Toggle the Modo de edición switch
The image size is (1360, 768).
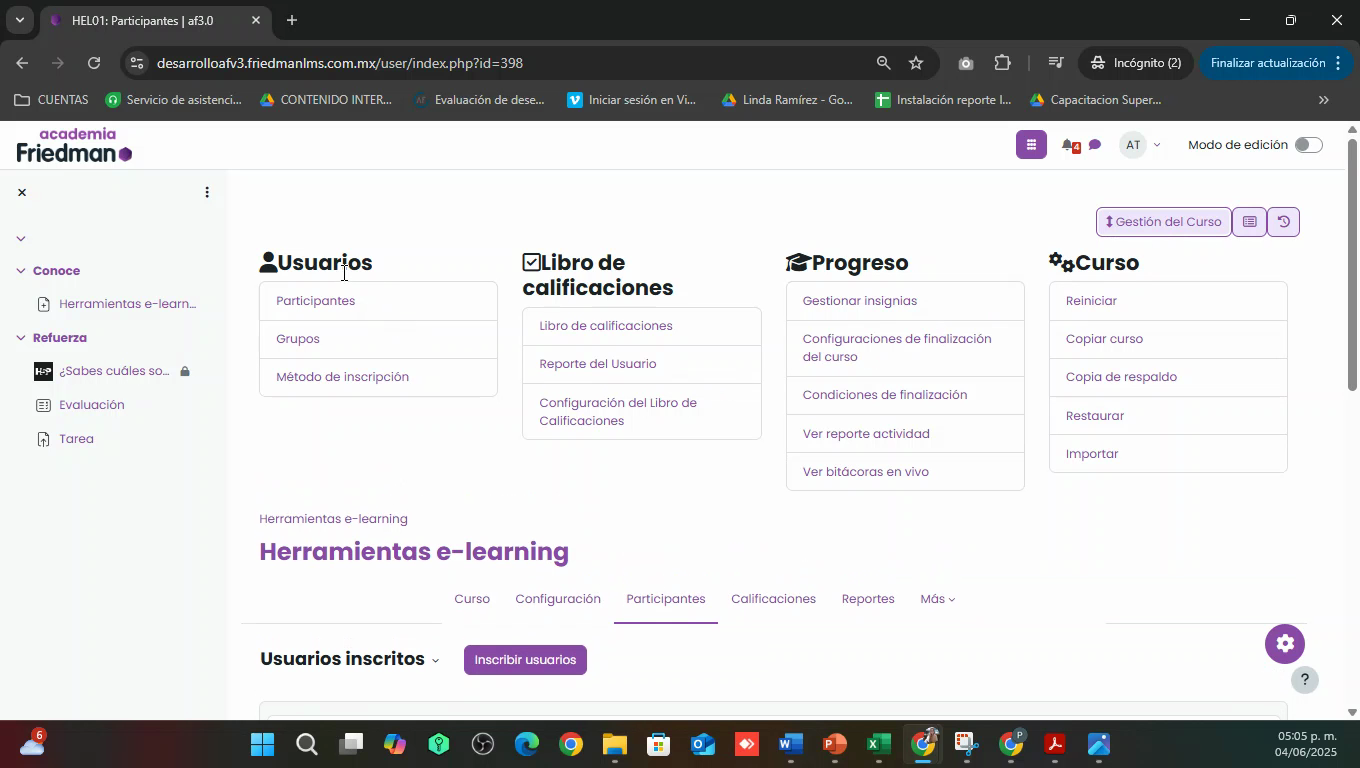coord(1308,145)
